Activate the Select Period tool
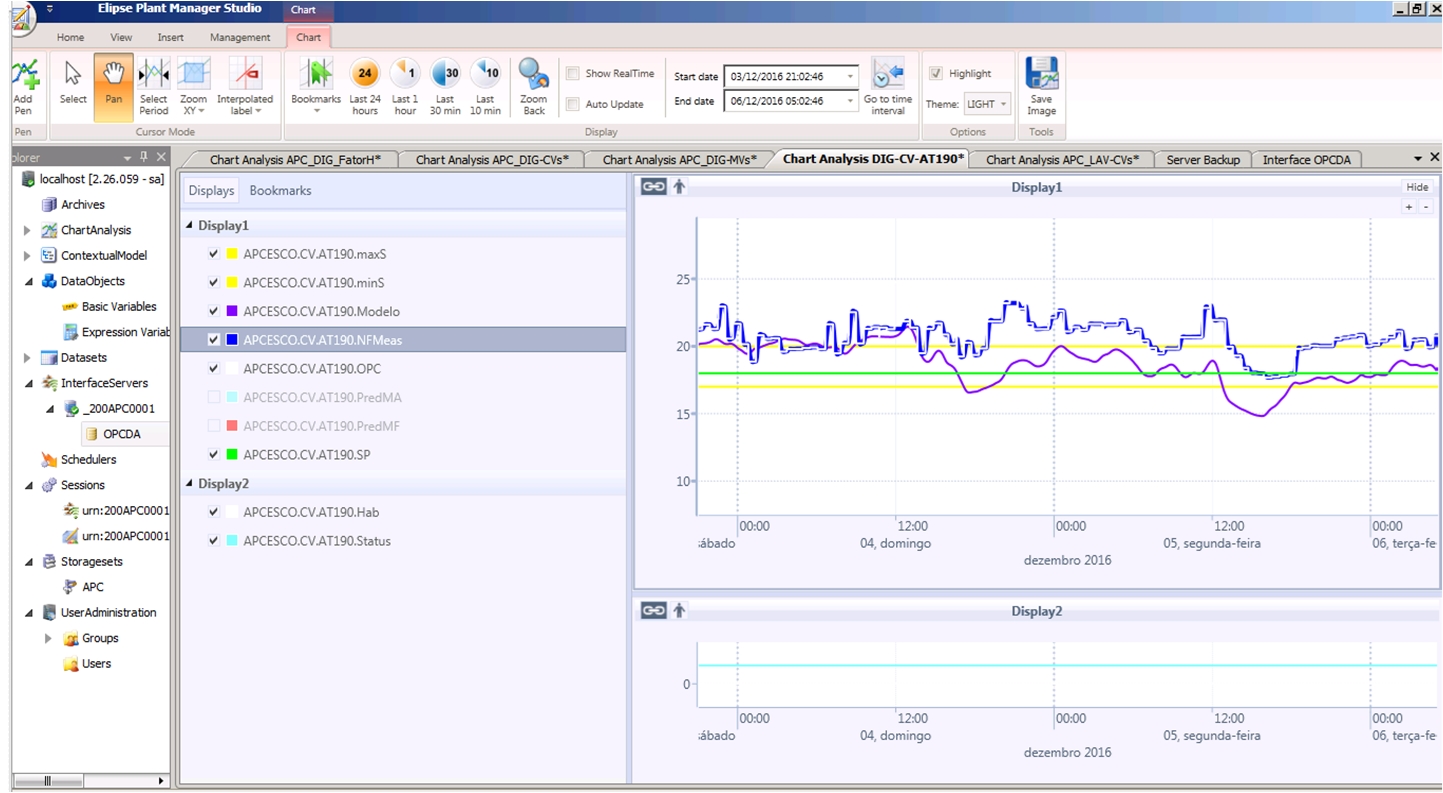Viewport: 1443px width, 793px height. 154,74
